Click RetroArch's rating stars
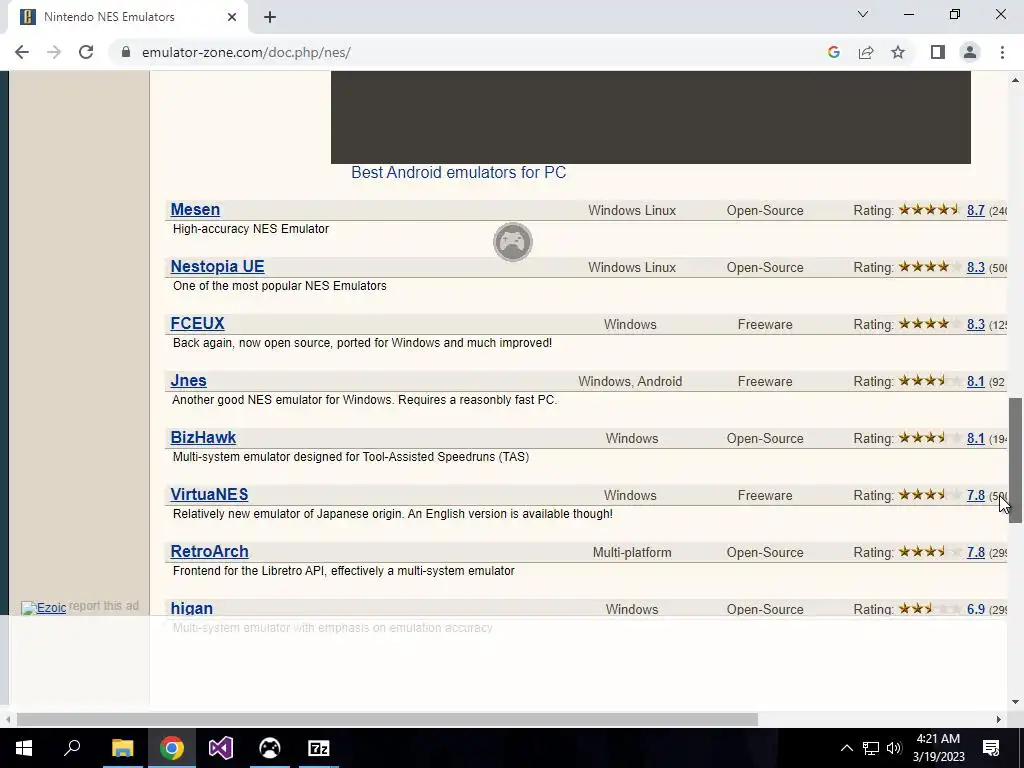1024x768 pixels. [x=930, y=551]
